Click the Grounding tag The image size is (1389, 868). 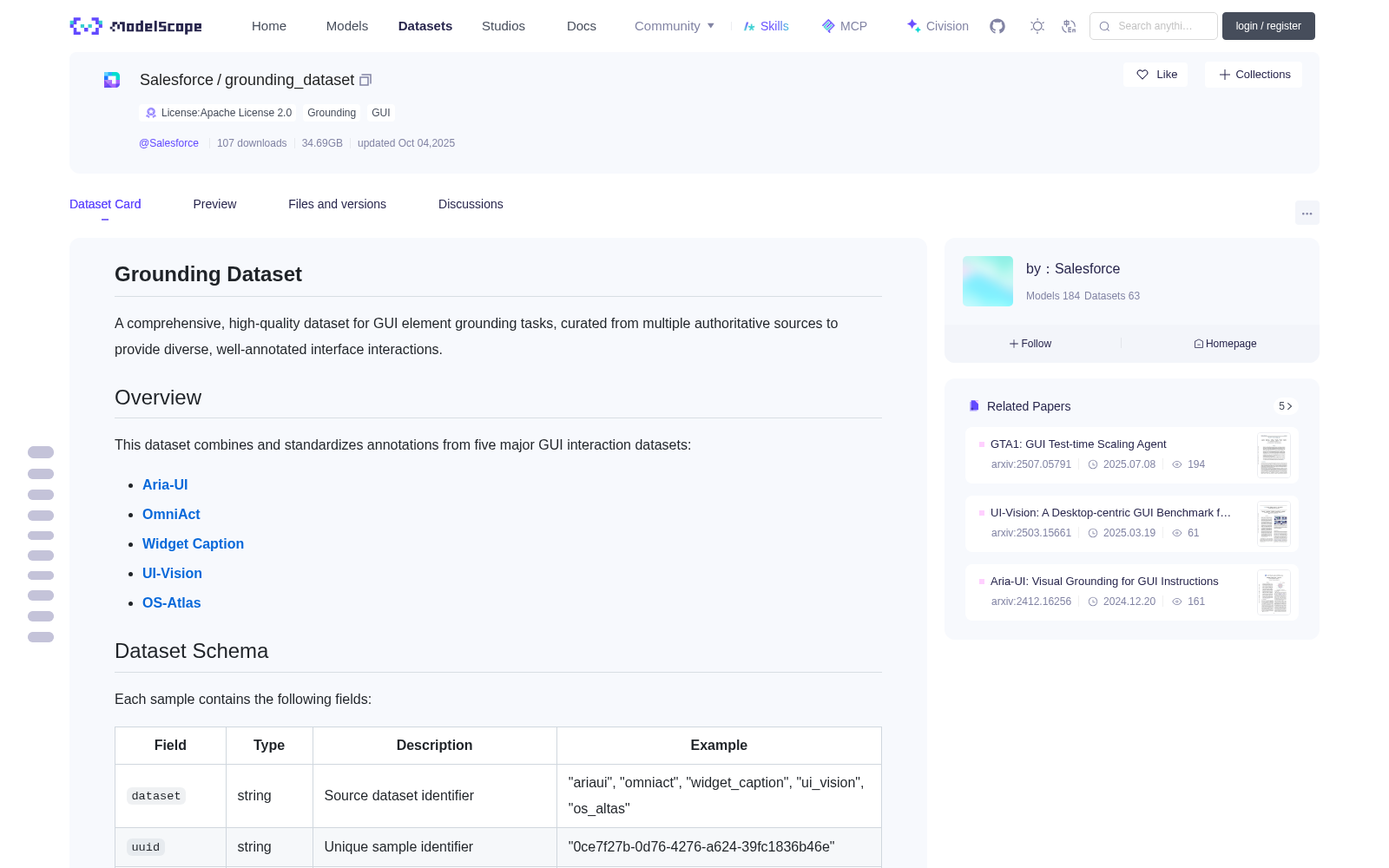(332, 113)
